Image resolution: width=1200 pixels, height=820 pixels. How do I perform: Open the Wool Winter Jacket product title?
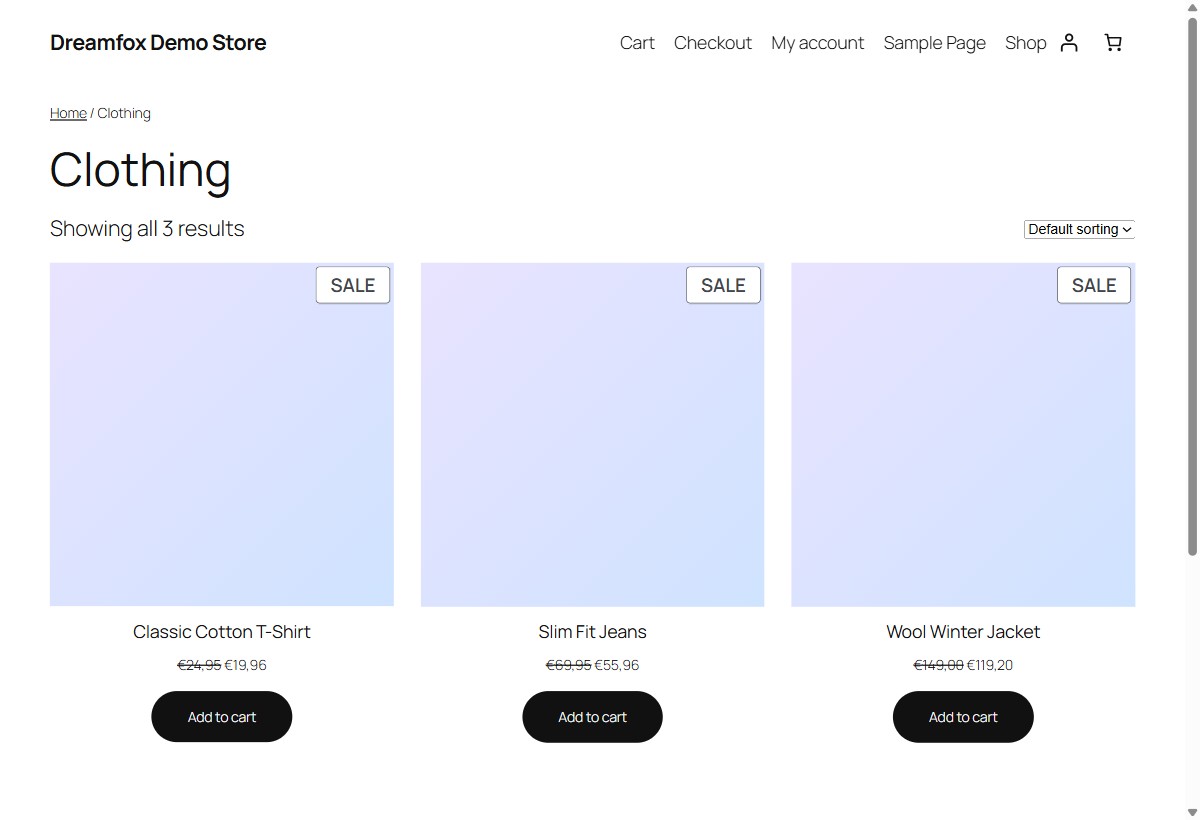click(963, 632)
